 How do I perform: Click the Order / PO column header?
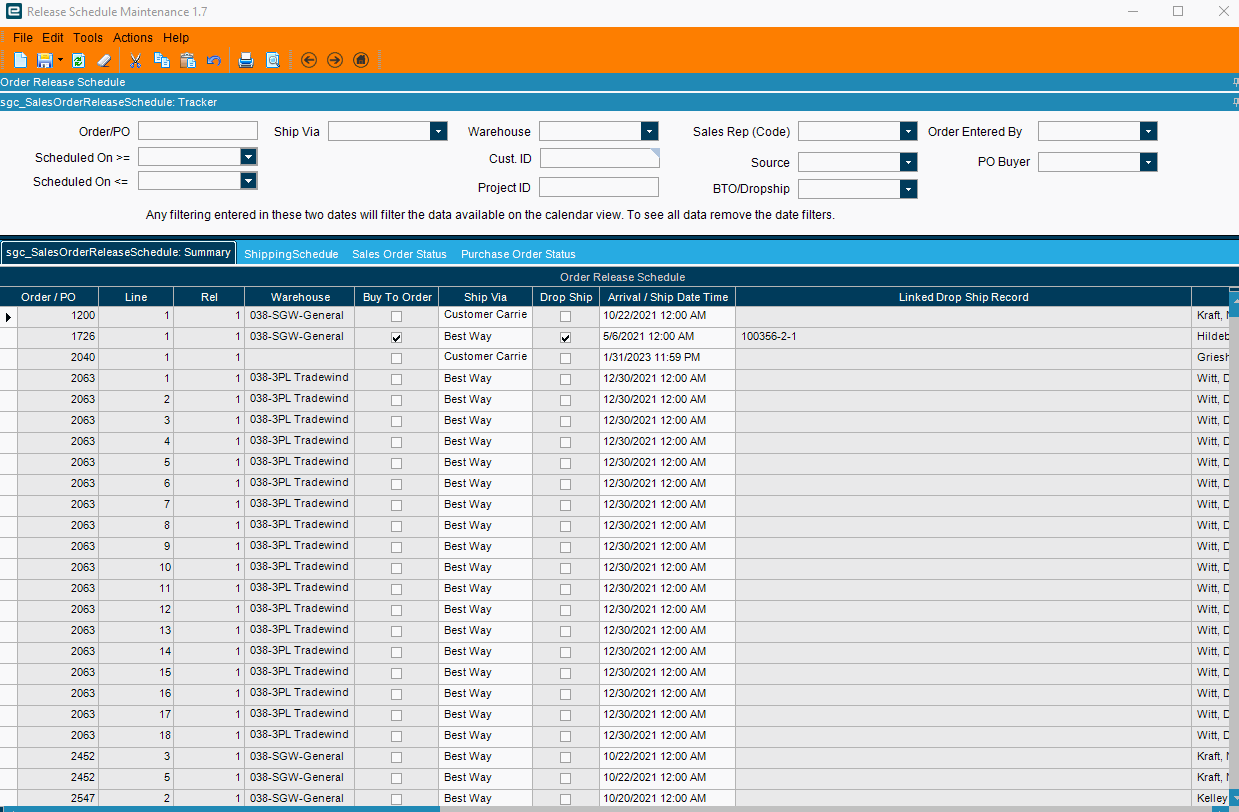(x=48, y=297)
